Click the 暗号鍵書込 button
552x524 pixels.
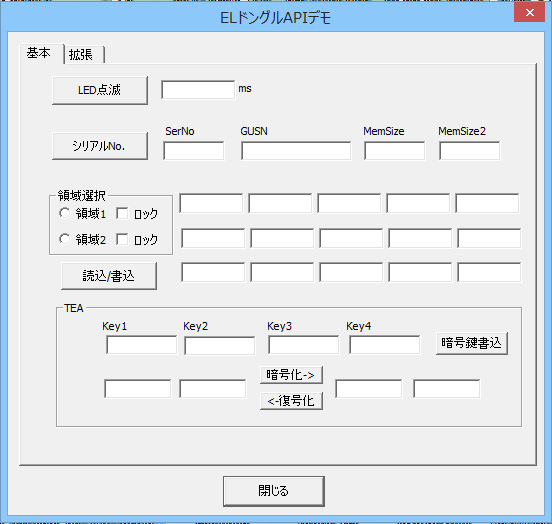[x=472, y=343]
